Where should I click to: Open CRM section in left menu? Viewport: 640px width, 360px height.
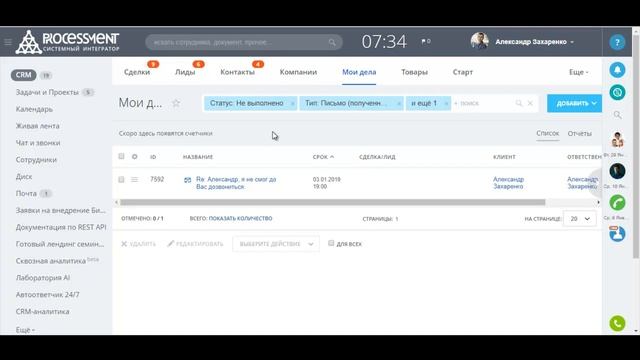[24, 75]
